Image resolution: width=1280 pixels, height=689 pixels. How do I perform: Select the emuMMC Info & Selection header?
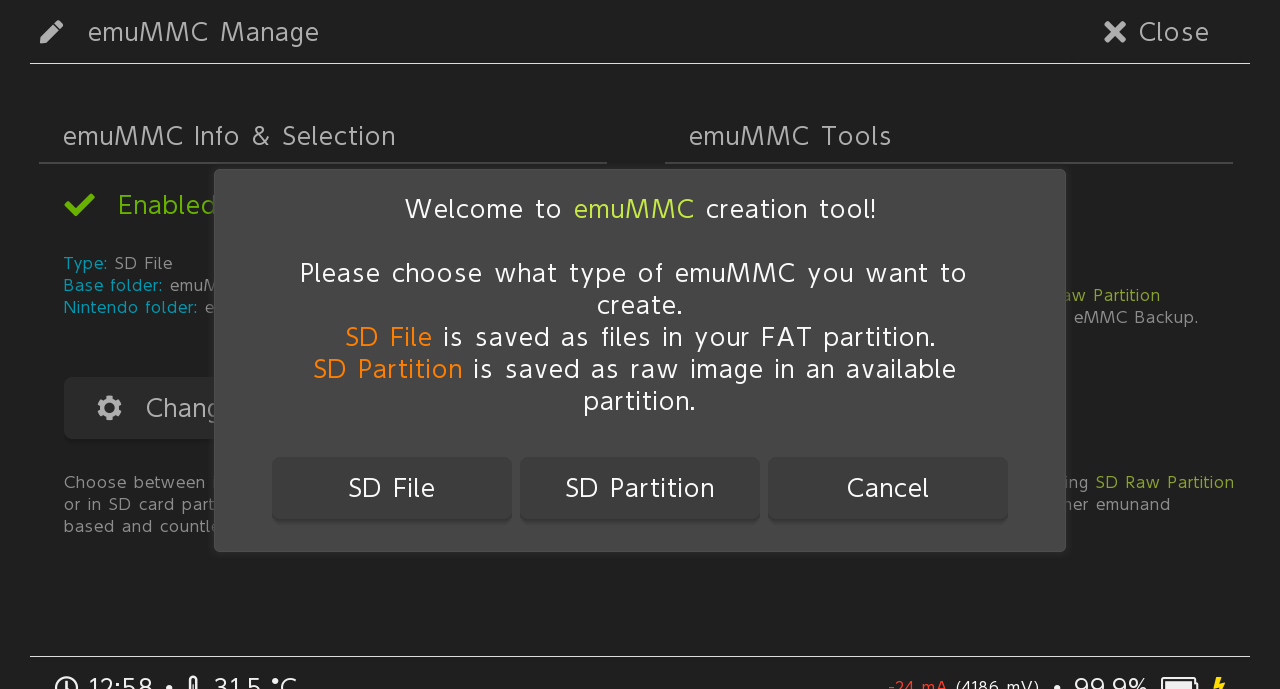tap(229, 136)
